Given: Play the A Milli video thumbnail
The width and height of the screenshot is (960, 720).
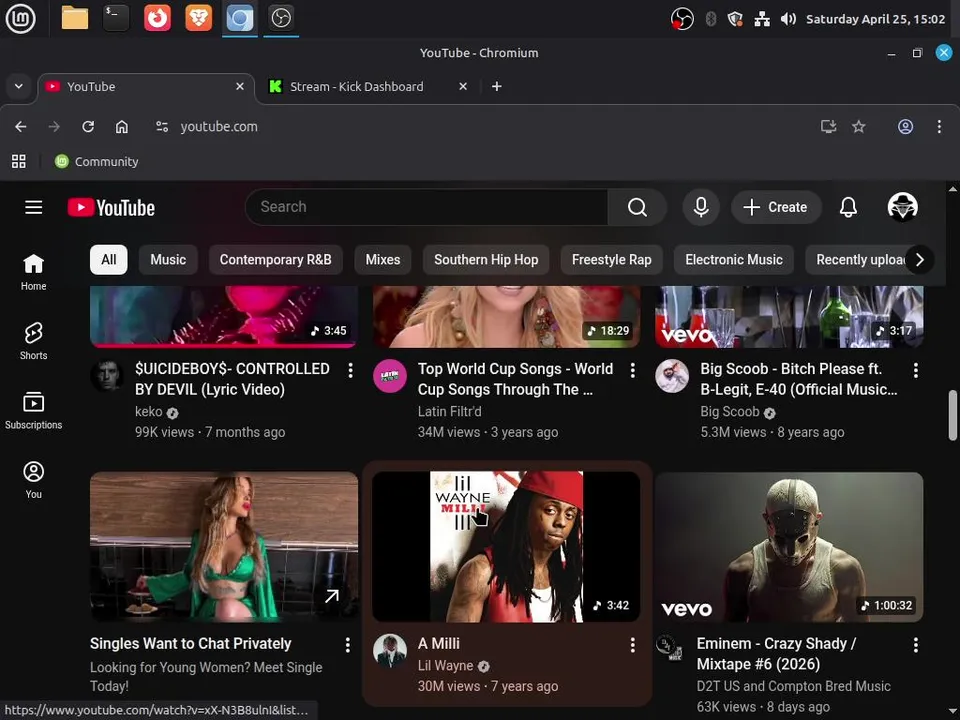Looking at the screenshot, I should (506, 546).
